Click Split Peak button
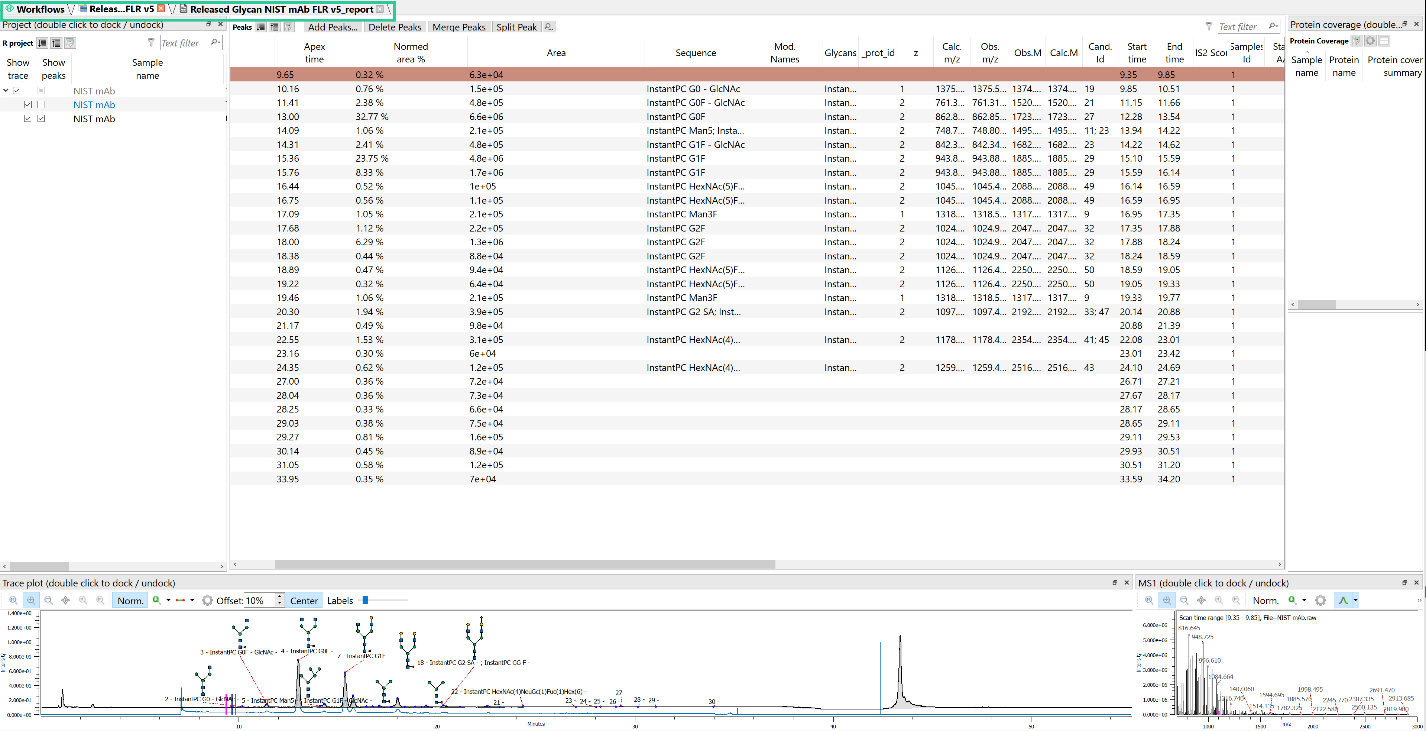Image resolution: width=1426 pixels, height=731 pixels. pos(517,27)
